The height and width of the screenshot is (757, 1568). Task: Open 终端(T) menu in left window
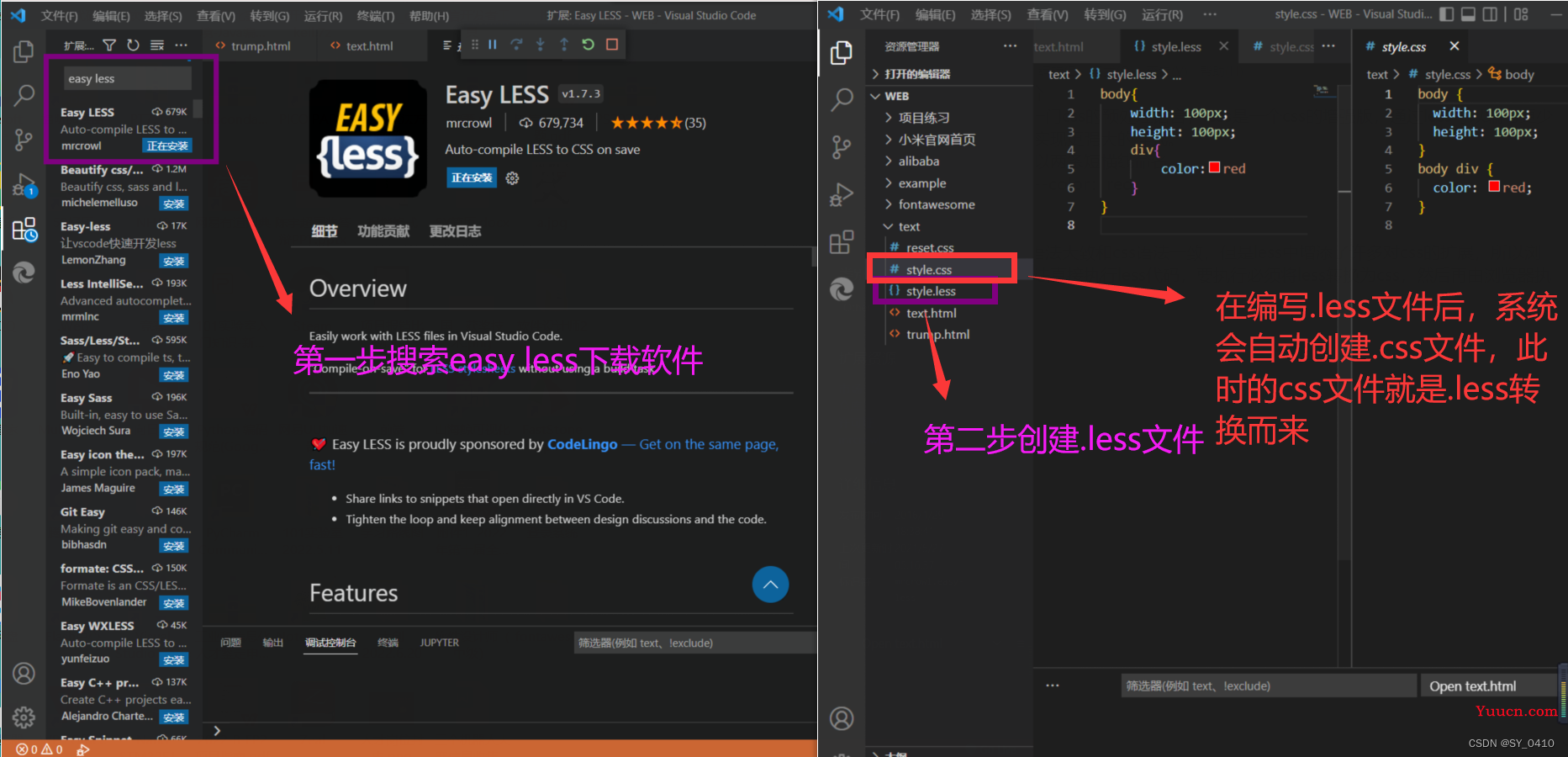click(x=376, y=16)
